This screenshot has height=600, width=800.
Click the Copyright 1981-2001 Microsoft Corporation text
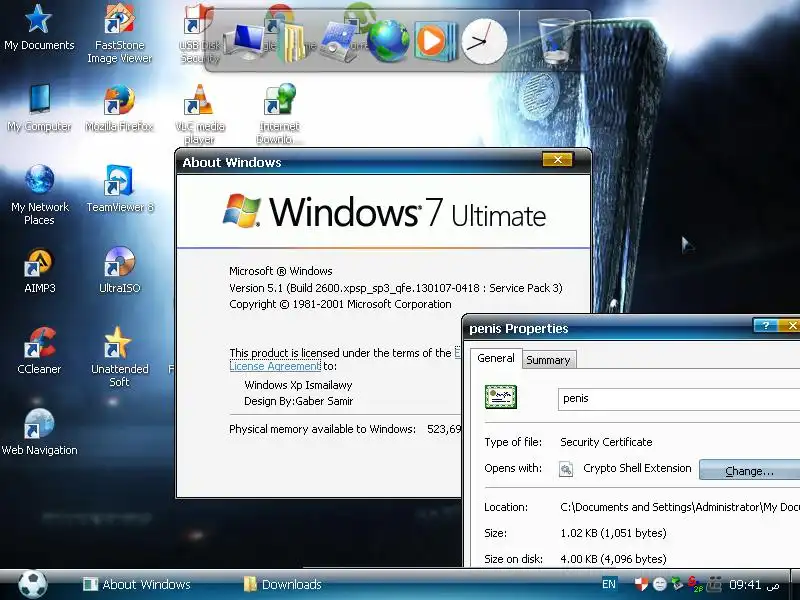[340, 305]
